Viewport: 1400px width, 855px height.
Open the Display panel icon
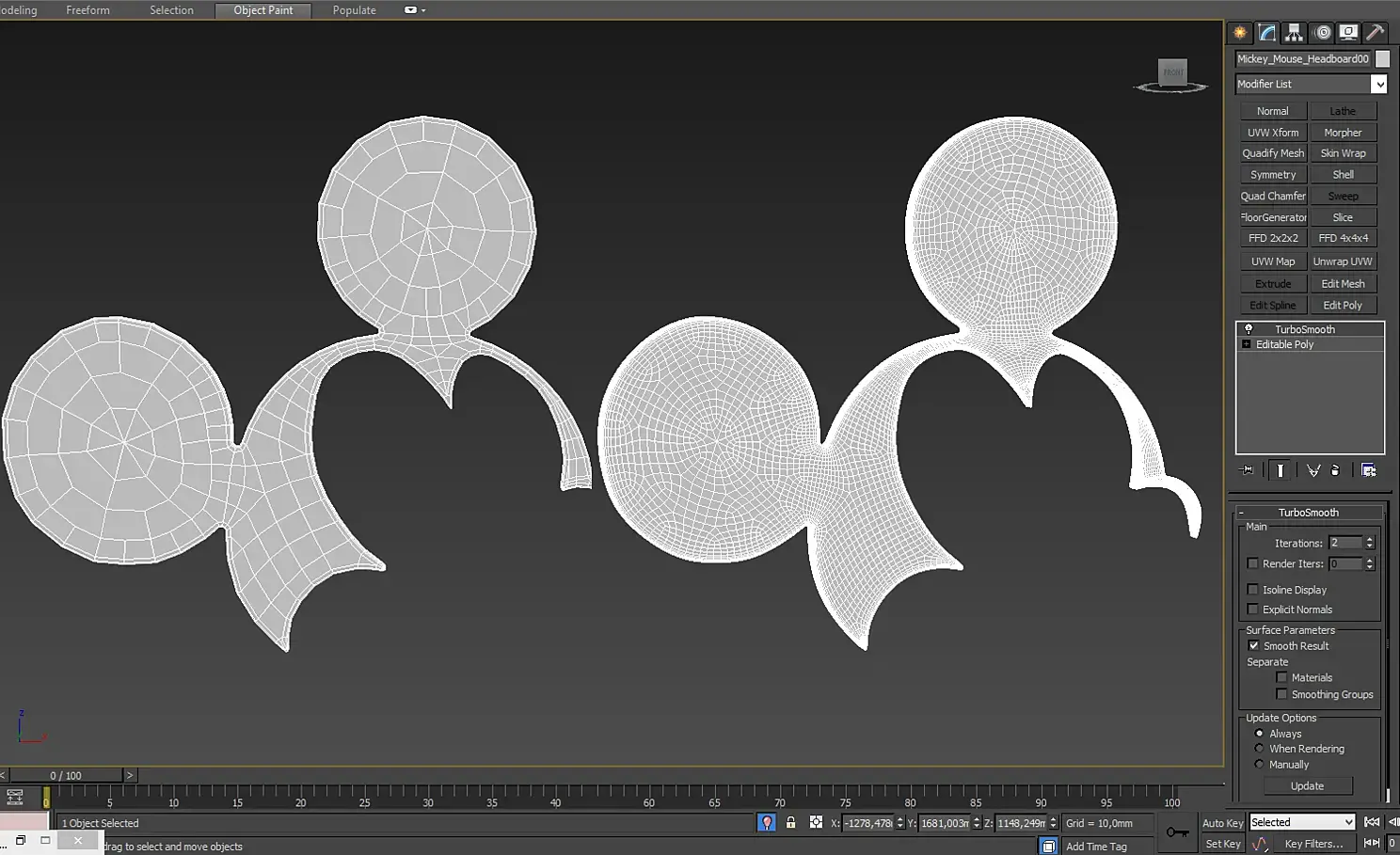pos(1348,33)
